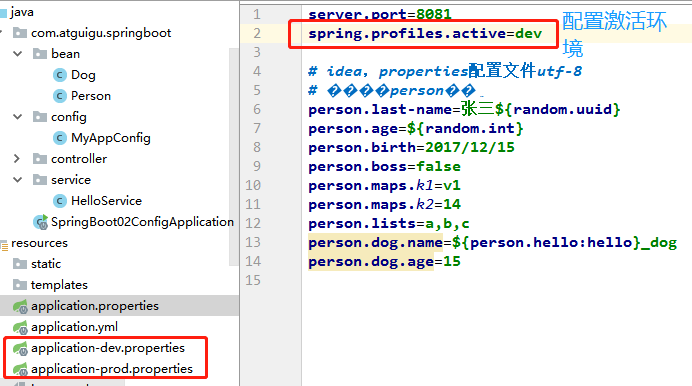
Task: Select the Person class in tree
Action: coord(91,96)
